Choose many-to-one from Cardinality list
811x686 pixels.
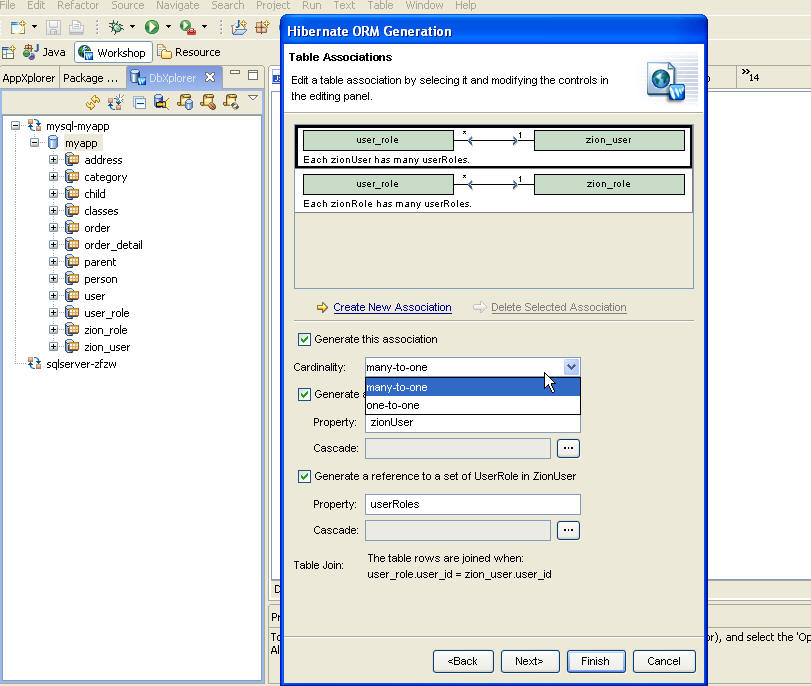(473, 387)
